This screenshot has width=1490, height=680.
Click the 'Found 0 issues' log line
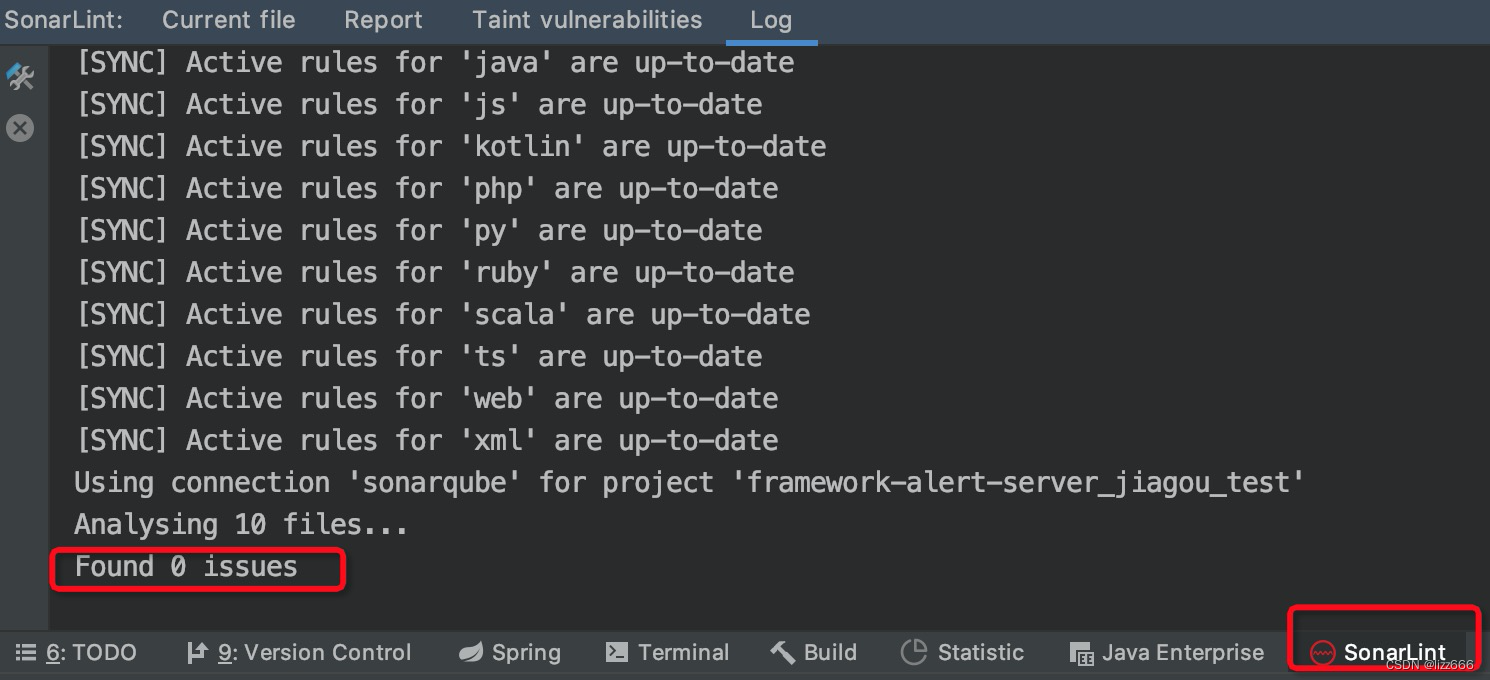click(186, 567)
